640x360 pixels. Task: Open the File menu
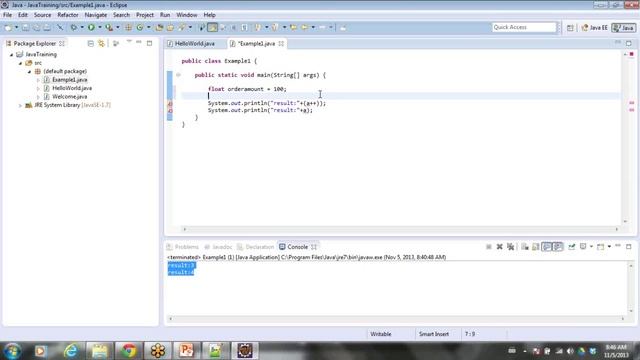tap(7, 15)
